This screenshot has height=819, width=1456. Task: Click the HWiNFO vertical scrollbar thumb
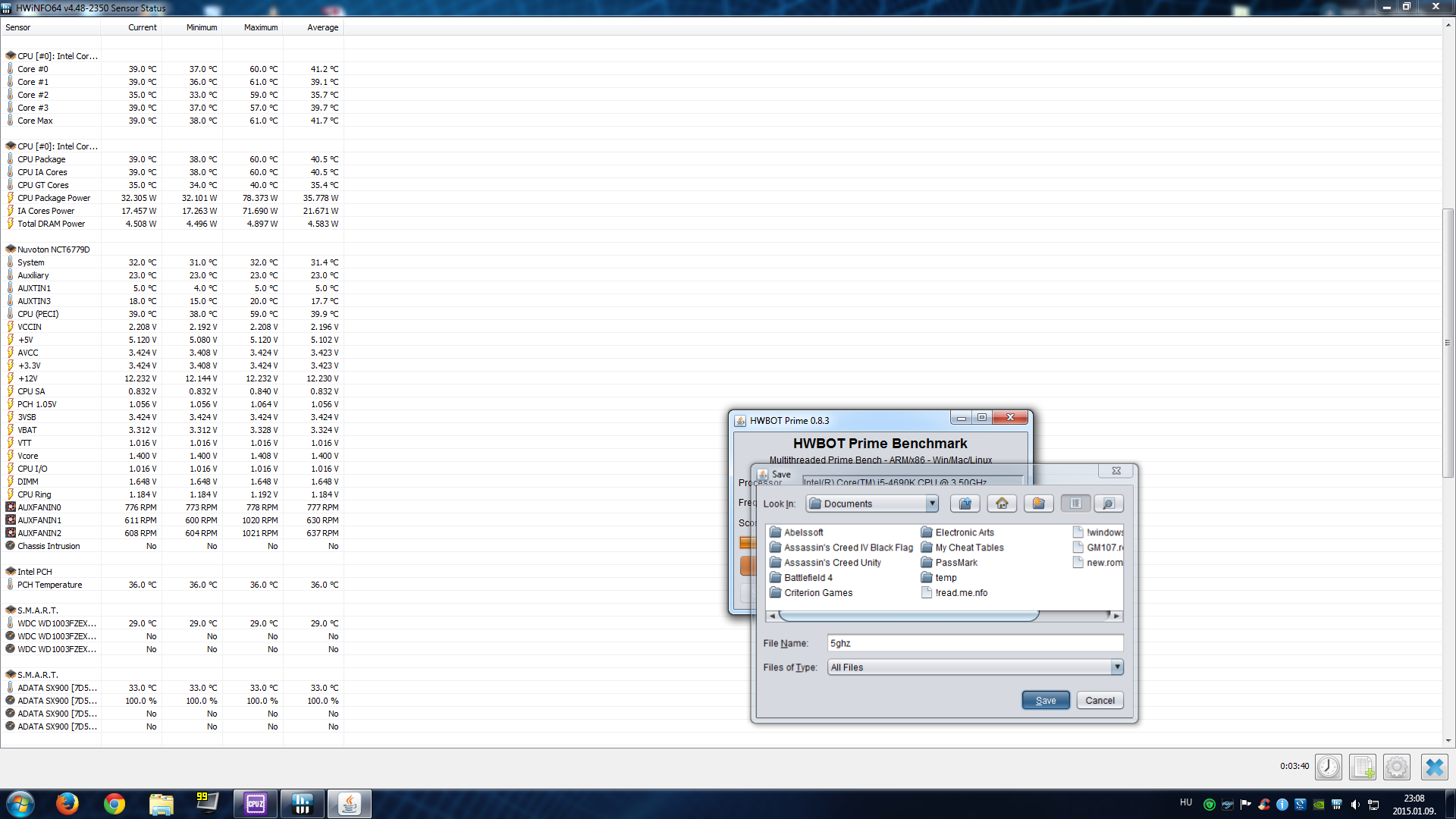click(1448, 343)
